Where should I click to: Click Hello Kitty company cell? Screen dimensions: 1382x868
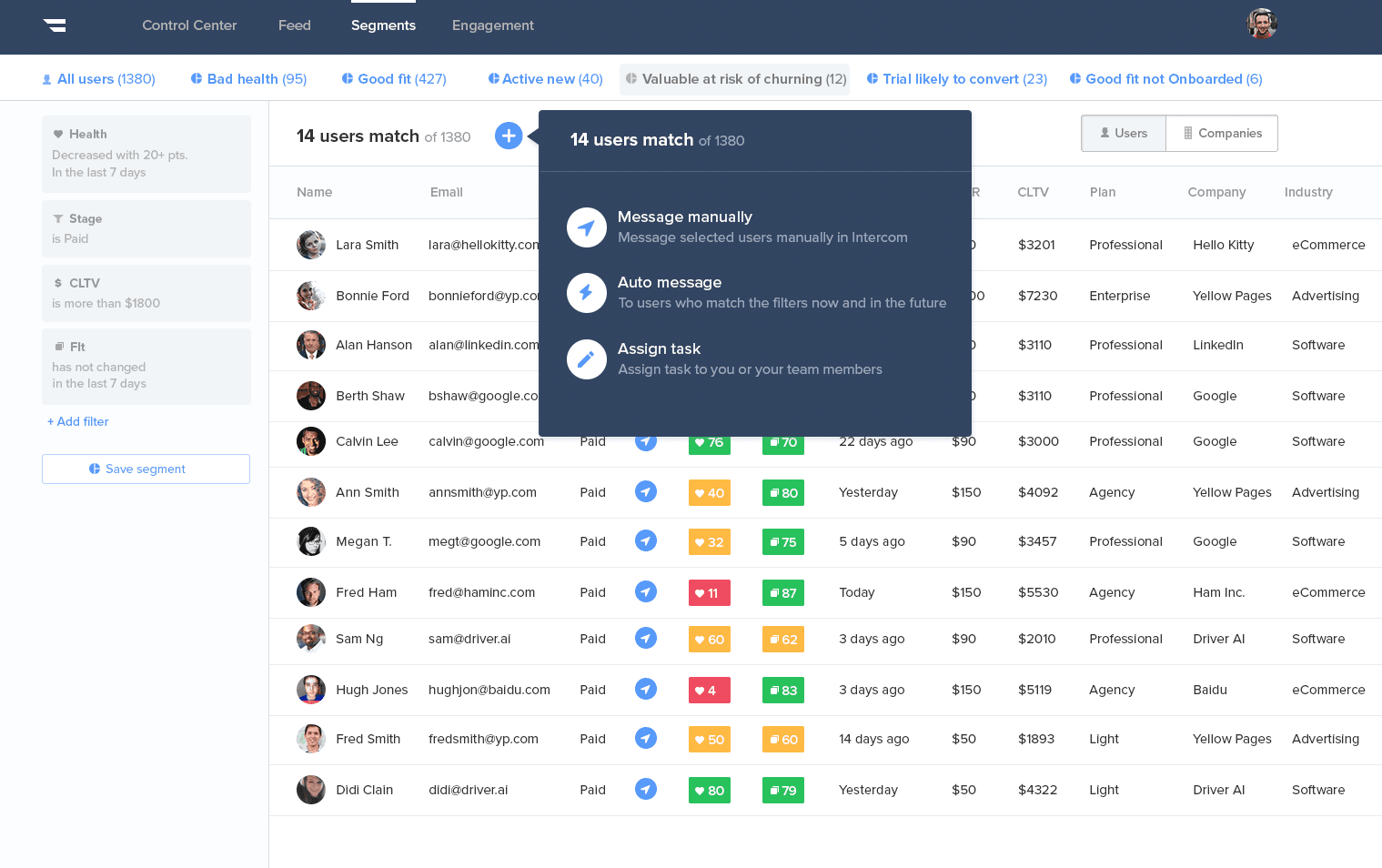(1224, 245)
